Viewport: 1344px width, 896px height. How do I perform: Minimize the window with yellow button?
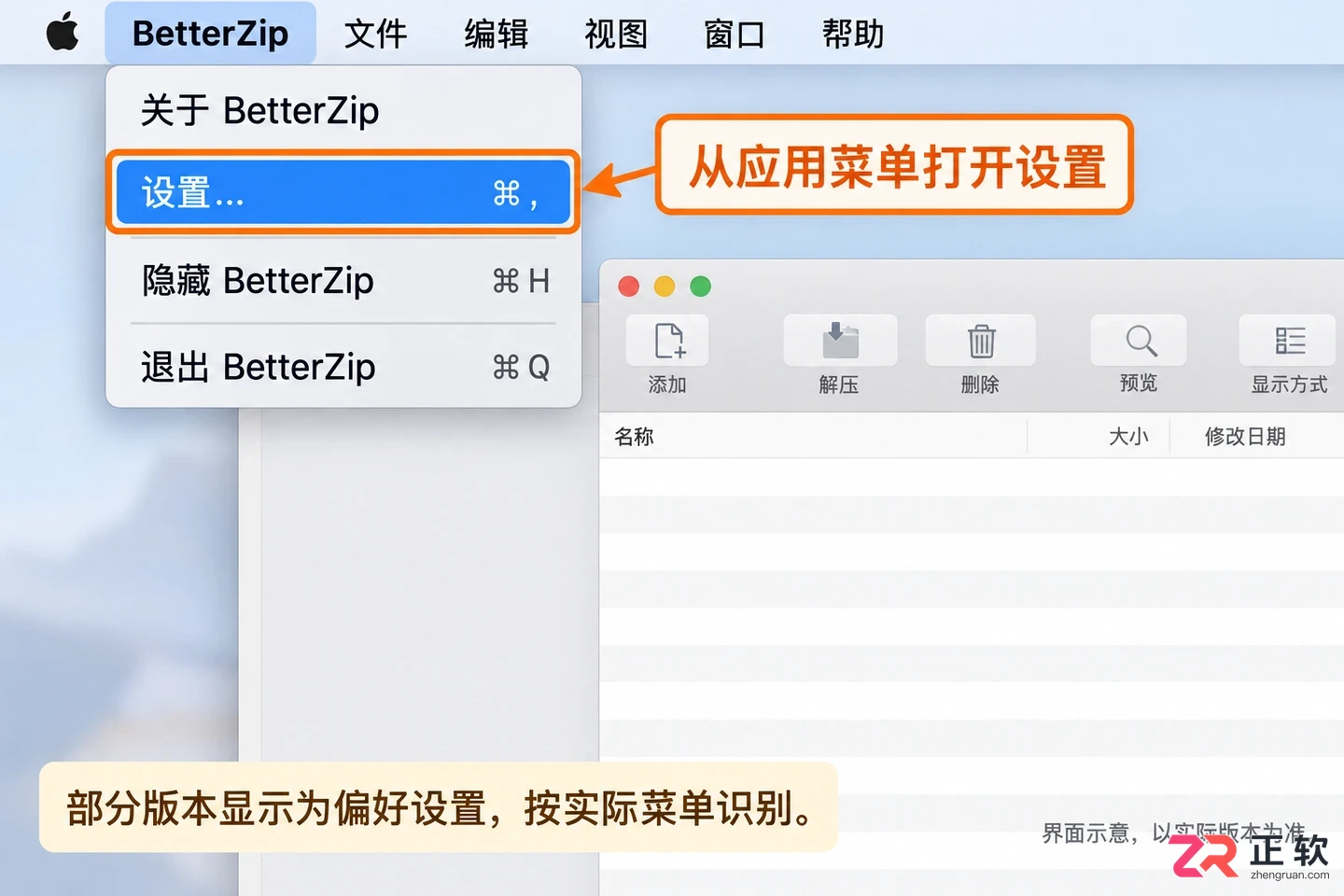[665, 287]
